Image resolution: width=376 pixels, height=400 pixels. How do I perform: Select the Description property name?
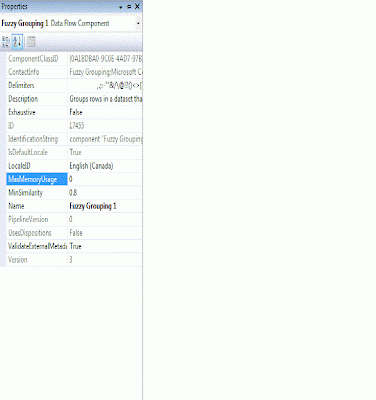23,99
